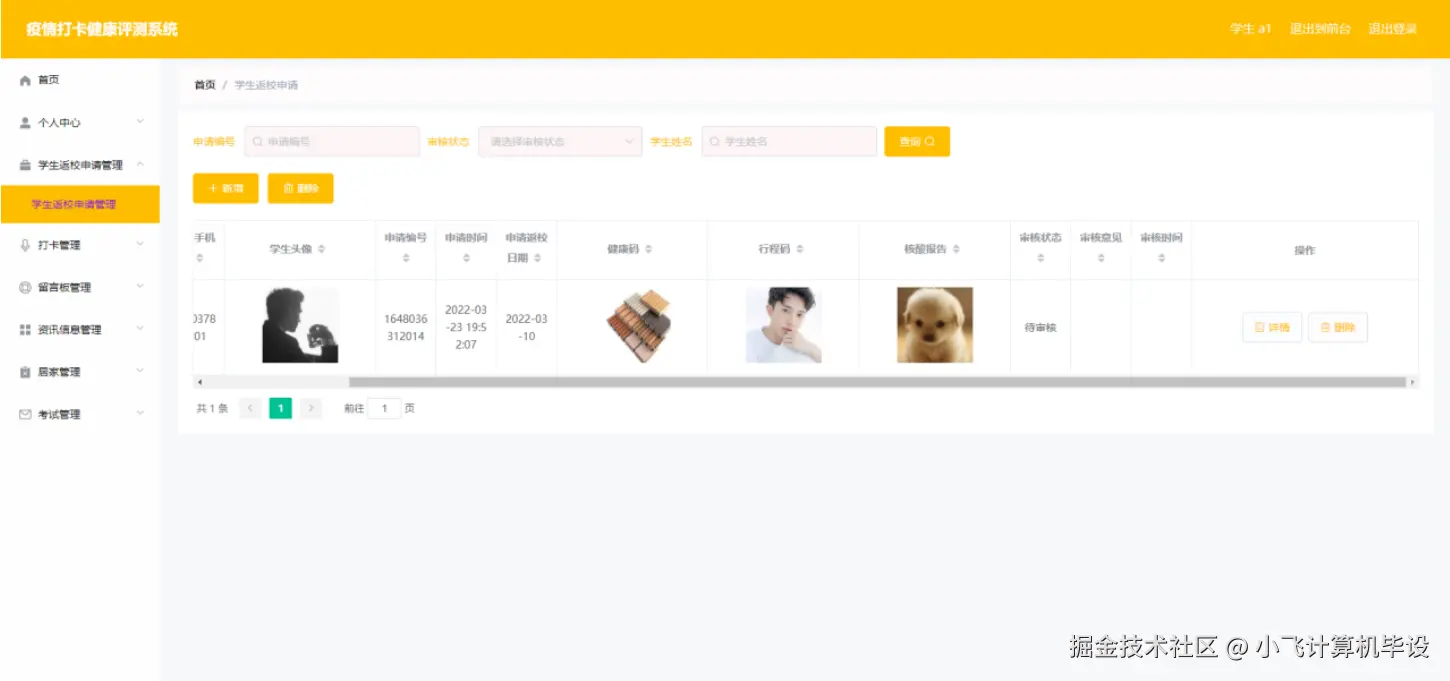
Task: Click 首页 in the breadcrumb
Action: (205, 85)
